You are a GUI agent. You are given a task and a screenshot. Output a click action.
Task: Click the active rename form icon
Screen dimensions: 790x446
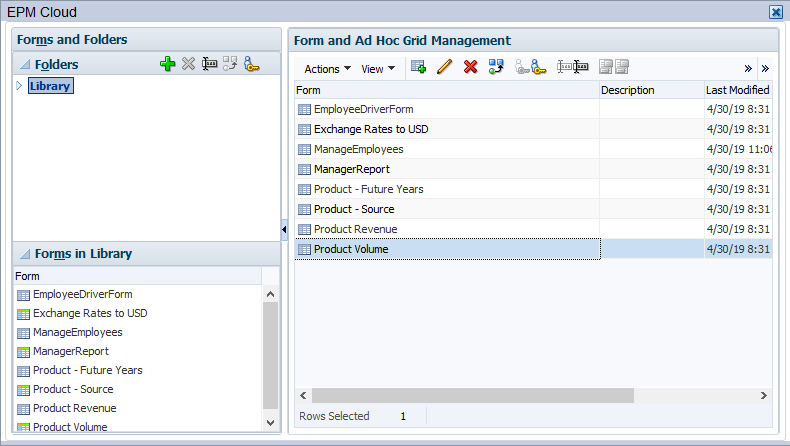point(580,67)
